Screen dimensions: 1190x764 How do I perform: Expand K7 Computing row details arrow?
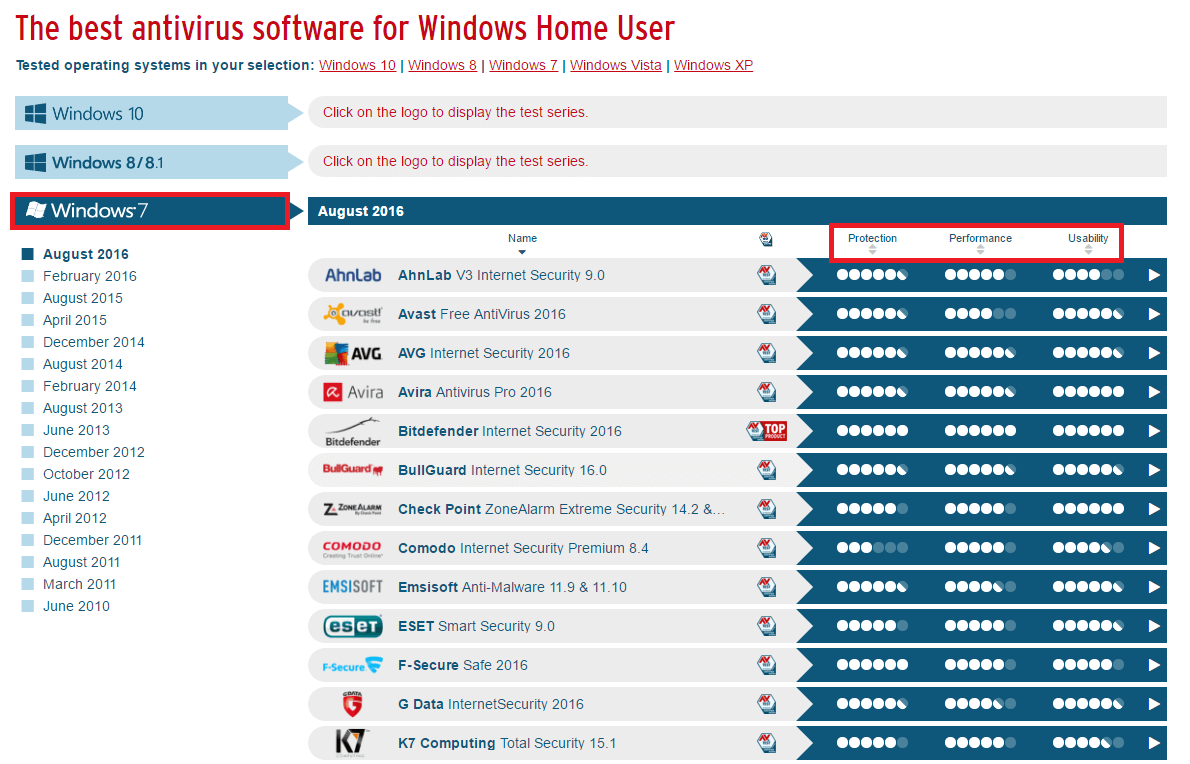click(1154, 743)
